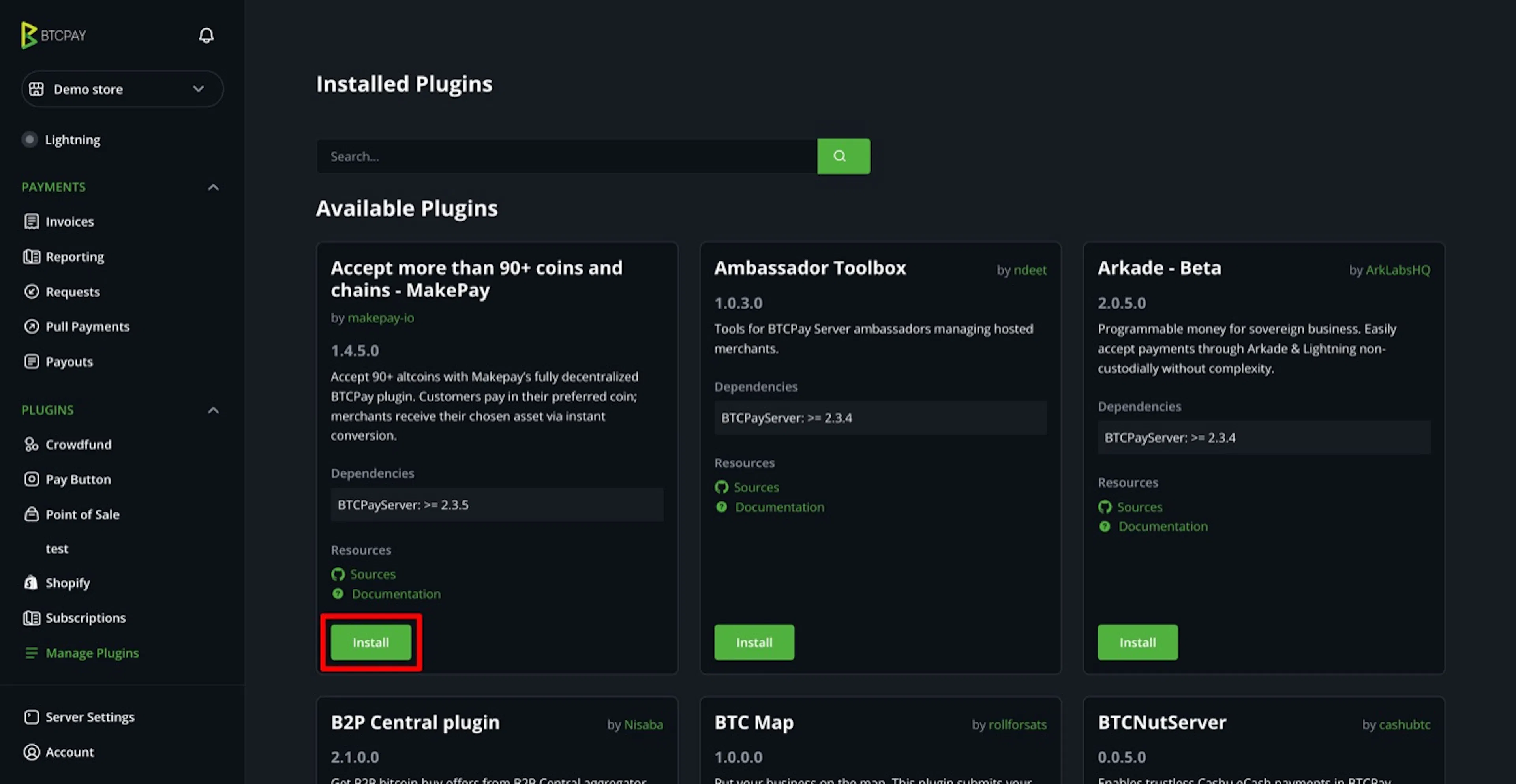Open the Reporting page
This screenshot has height=784, width=1516.
[75, 257]
